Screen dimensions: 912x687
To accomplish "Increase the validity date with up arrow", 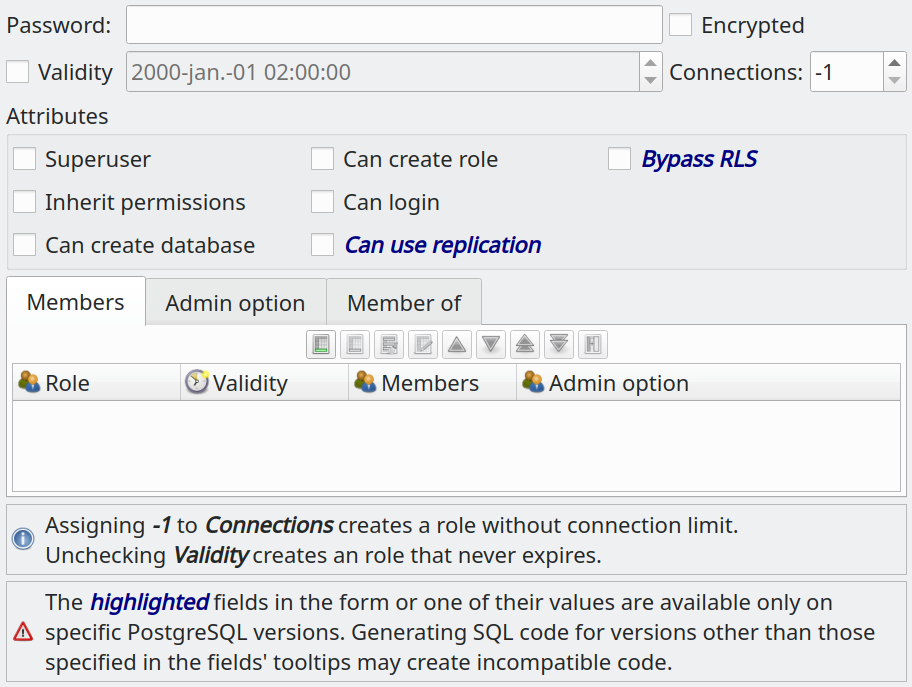I will click(x=651, y=62).
